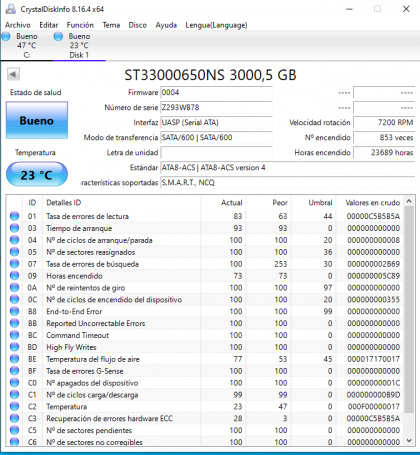Open the Editar menu
The image size is (420, 455).
pos(49,25)
